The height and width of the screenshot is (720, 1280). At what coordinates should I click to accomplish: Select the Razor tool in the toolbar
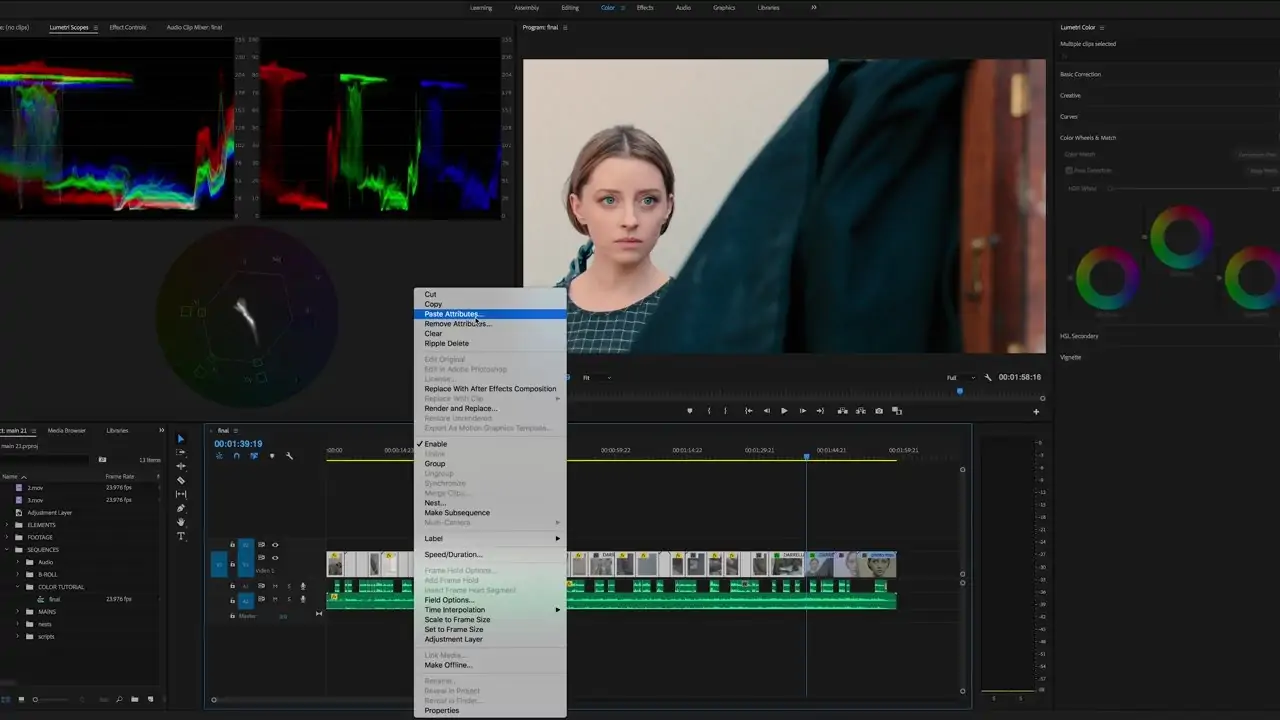click(181, 480)
